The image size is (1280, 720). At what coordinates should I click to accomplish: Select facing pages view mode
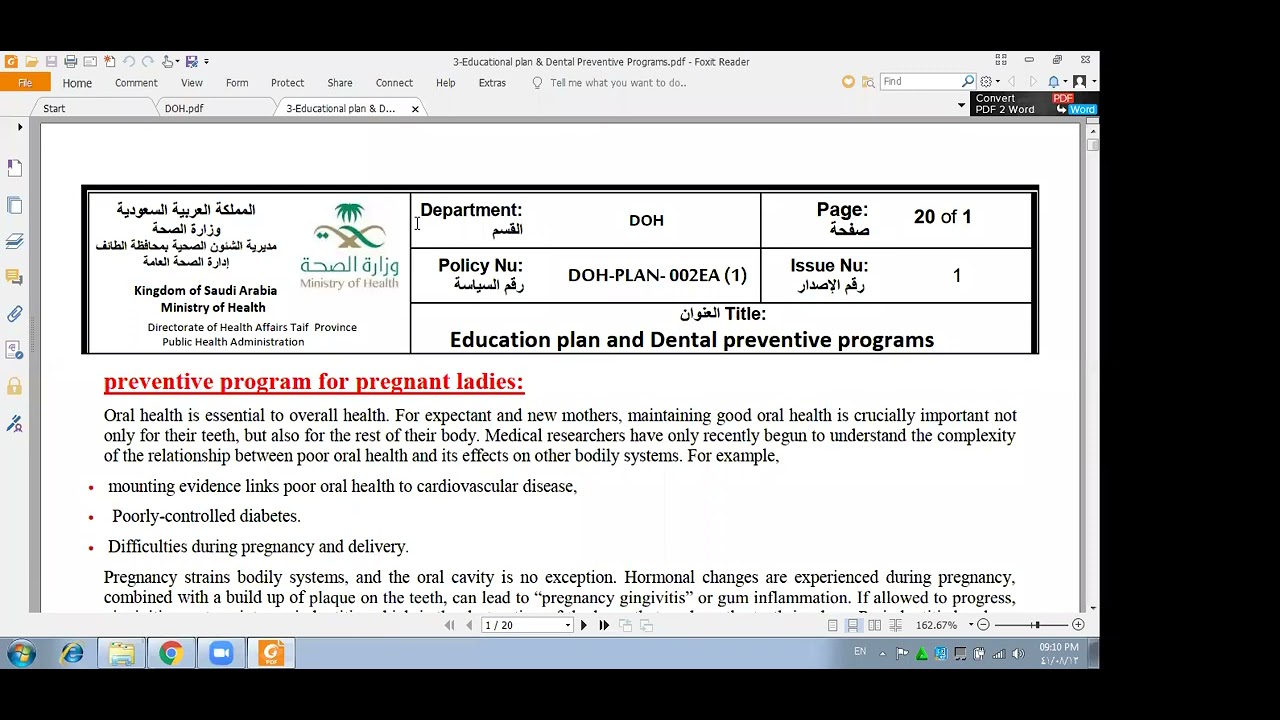[875, 625]
